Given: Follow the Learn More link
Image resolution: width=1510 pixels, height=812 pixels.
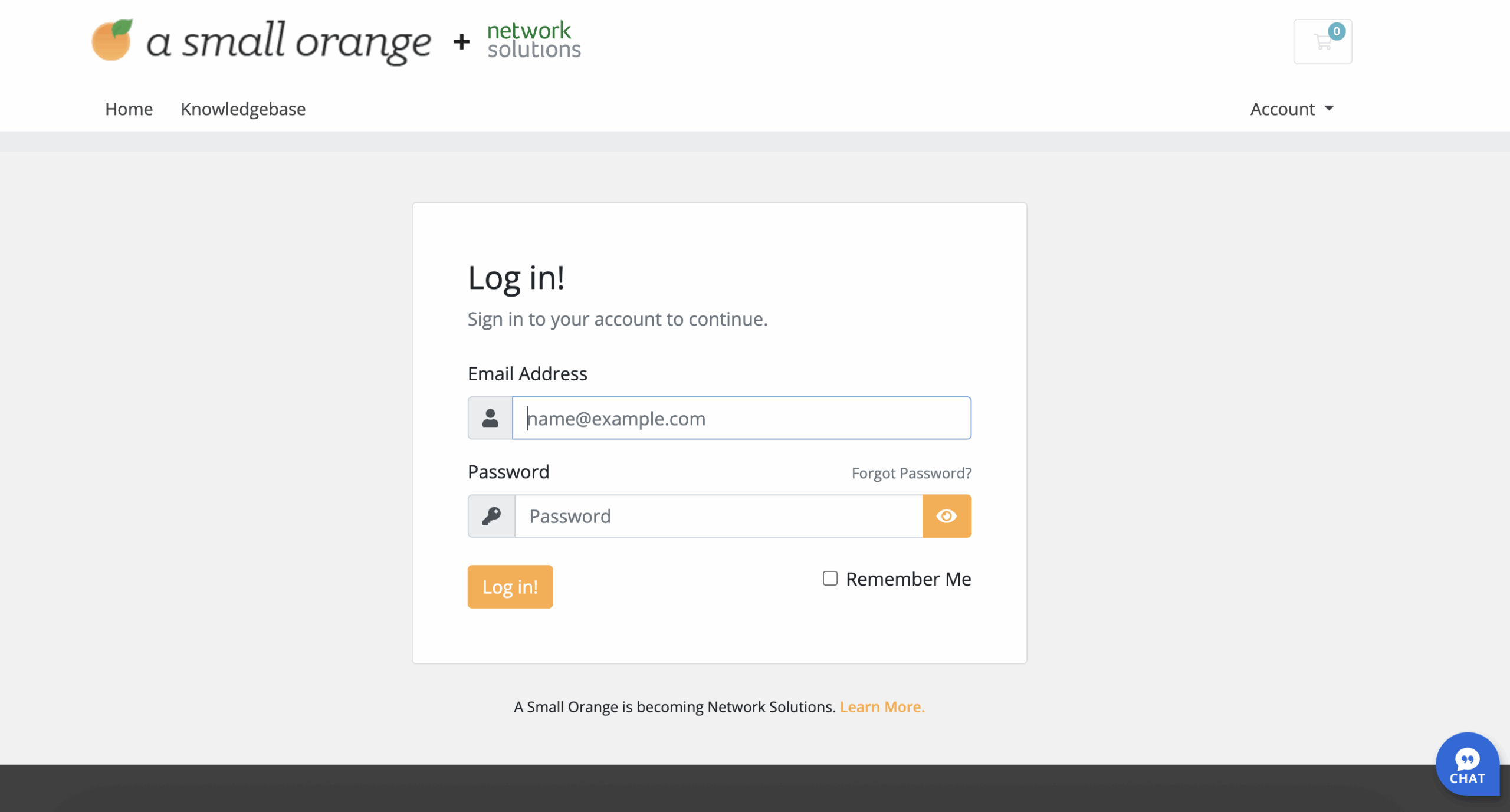Looking at the screenshot, I should (x=882, y=706).
